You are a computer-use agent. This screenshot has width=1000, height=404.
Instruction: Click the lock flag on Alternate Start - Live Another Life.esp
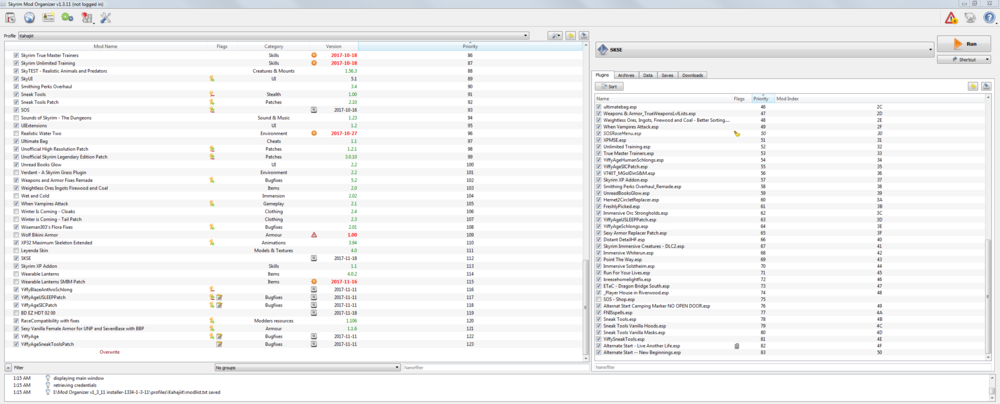(x=737, y=346)
